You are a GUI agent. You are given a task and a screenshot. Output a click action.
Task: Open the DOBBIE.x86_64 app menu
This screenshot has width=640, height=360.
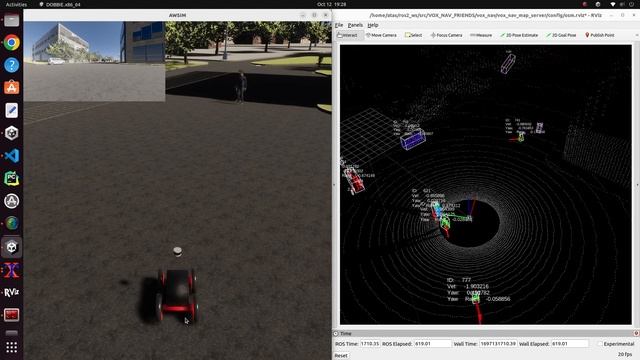point(60,4)
